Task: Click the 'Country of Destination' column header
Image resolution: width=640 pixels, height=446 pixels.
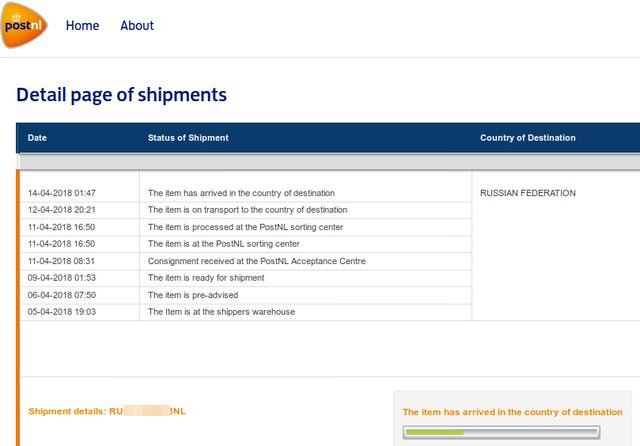Action: click(x=528, y=138)
